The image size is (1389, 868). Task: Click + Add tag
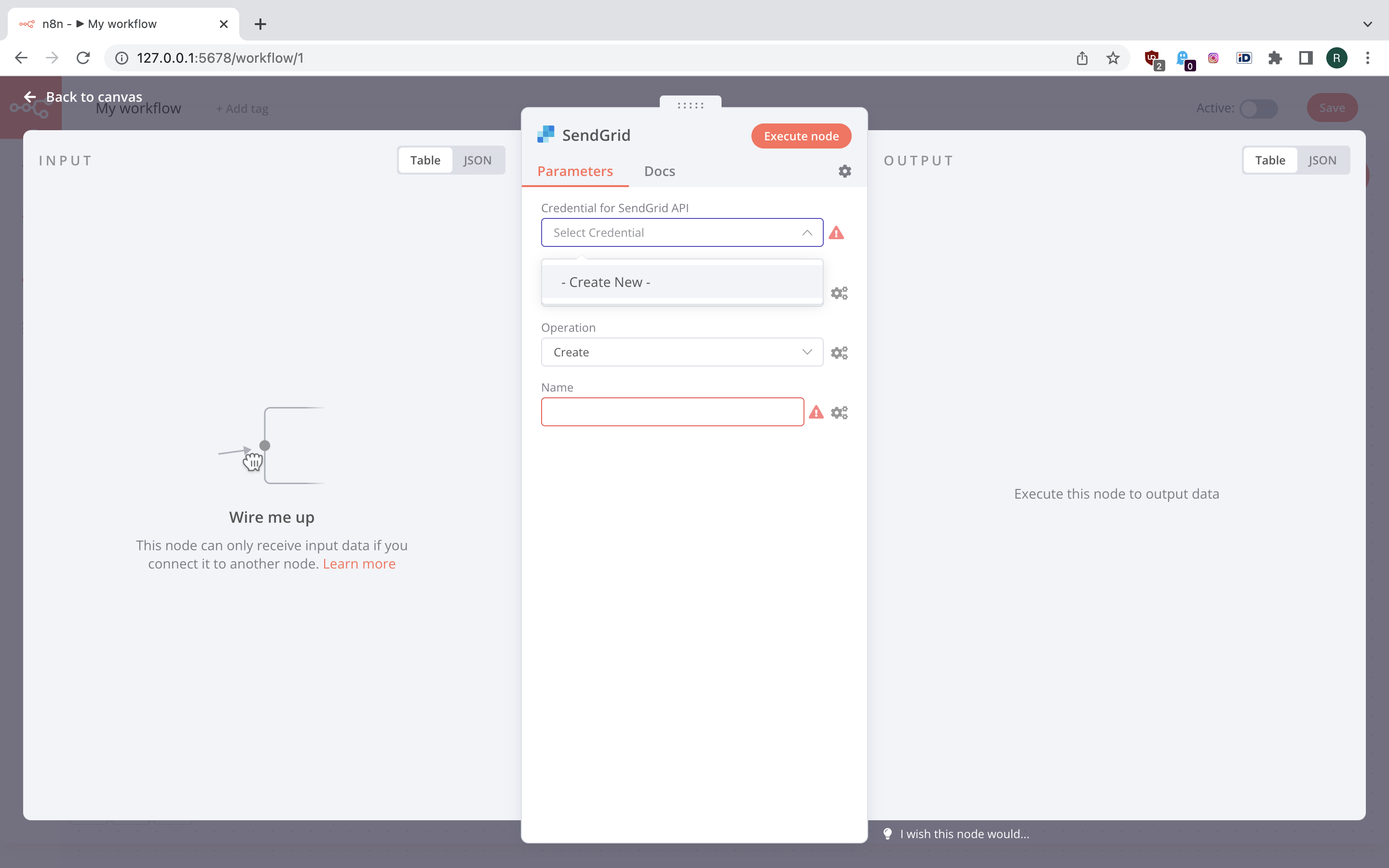pyautogui.click(x=242, y=108)
